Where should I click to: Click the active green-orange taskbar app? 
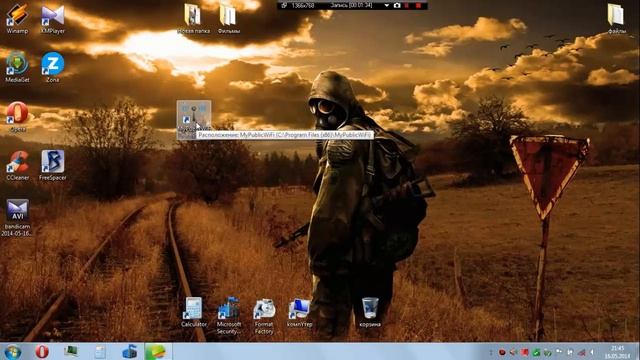pyautogui.click(x=158, y=351)
